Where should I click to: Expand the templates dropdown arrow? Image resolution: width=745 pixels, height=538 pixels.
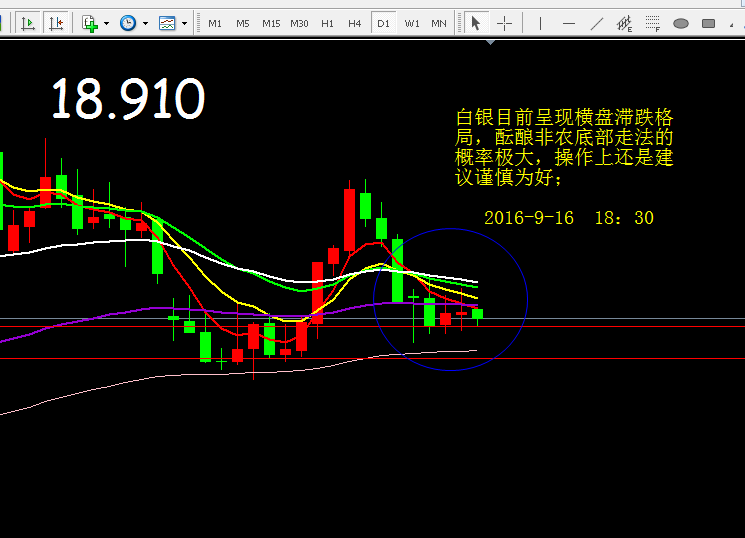(x=184, y=23)
